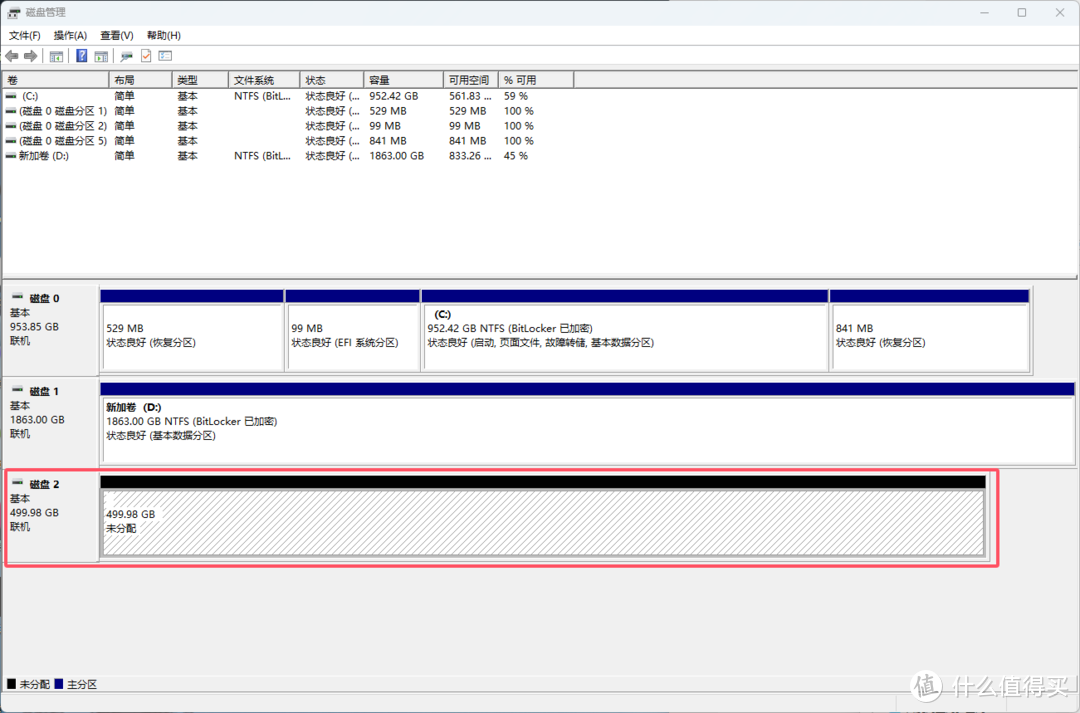
Task: Open the 文件(F) menu
Action: [x=25, y=35]
